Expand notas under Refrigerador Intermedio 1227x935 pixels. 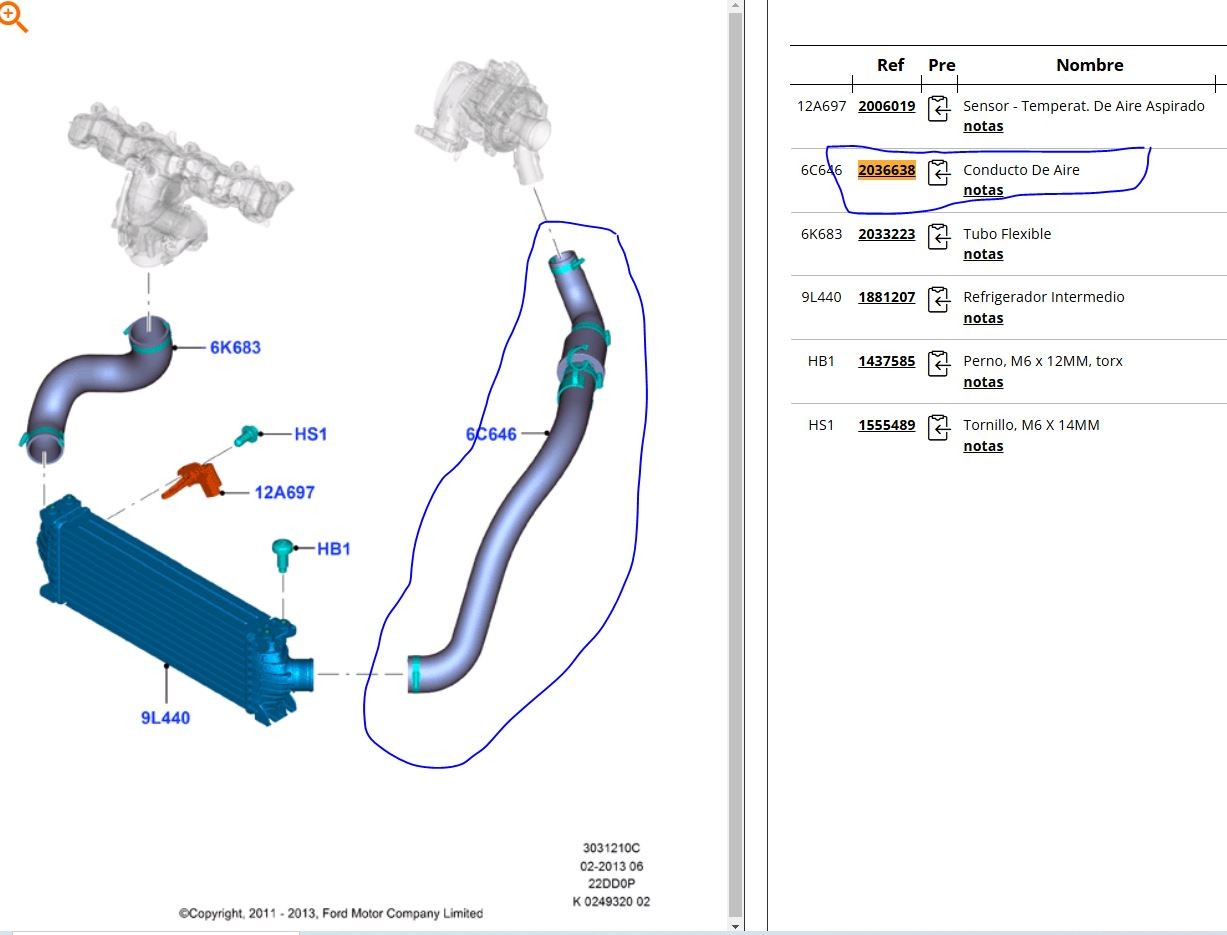[x=982, y=318]
